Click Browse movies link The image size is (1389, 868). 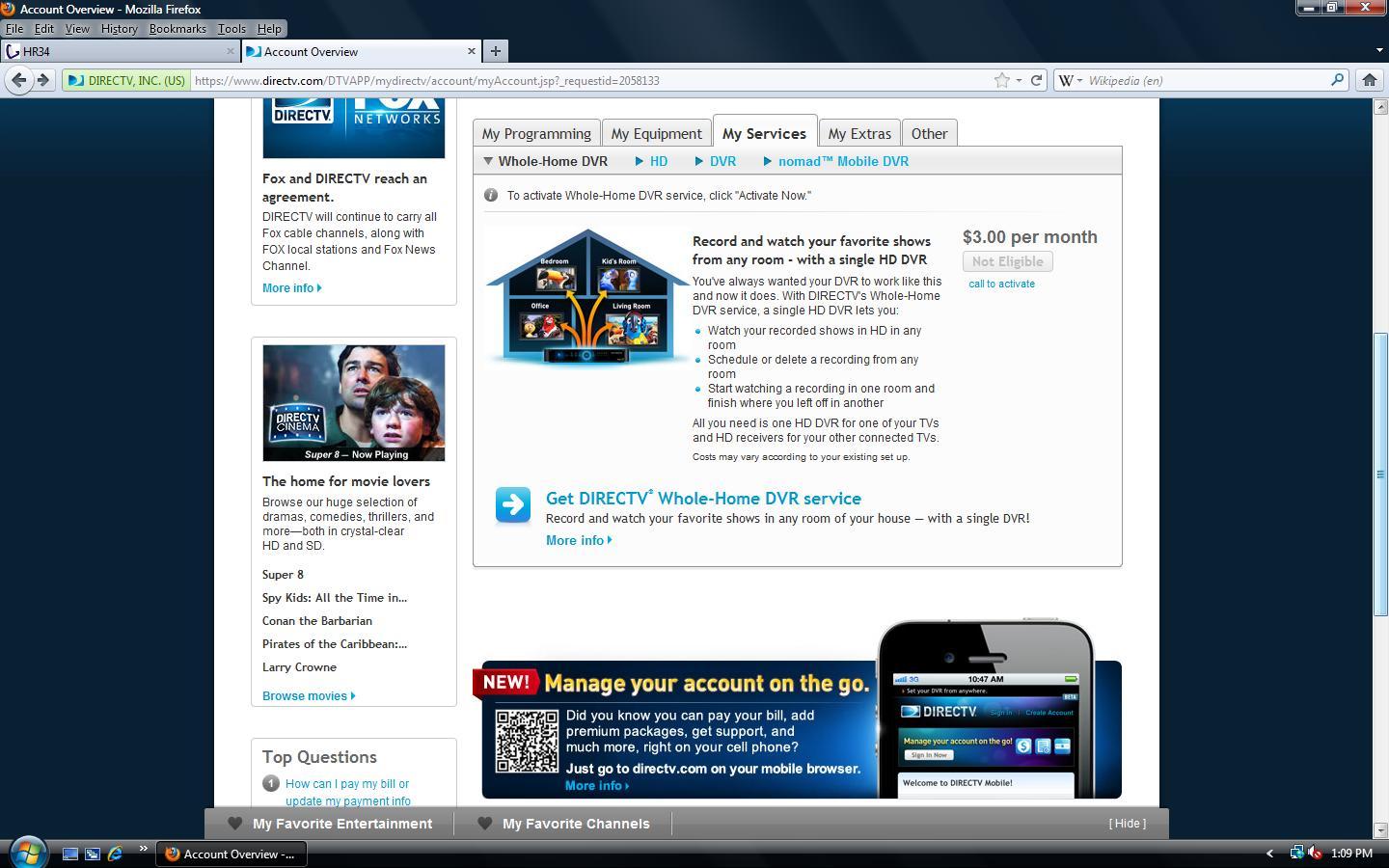(309, 695)
